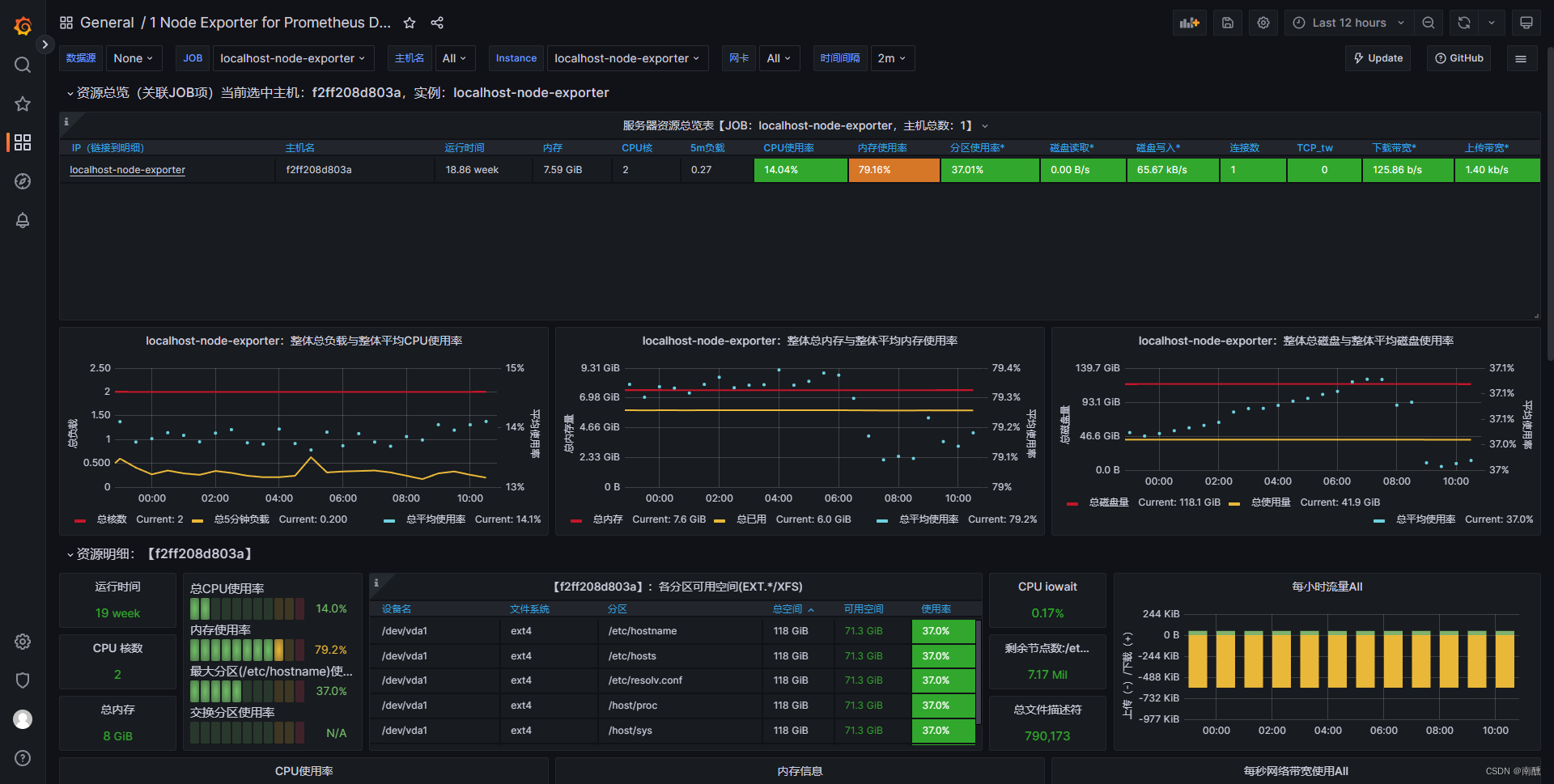The width and height of the screenshot is (1554, 784).
Task: Open Grafana help via the question mark
Action: coord(23,758)
